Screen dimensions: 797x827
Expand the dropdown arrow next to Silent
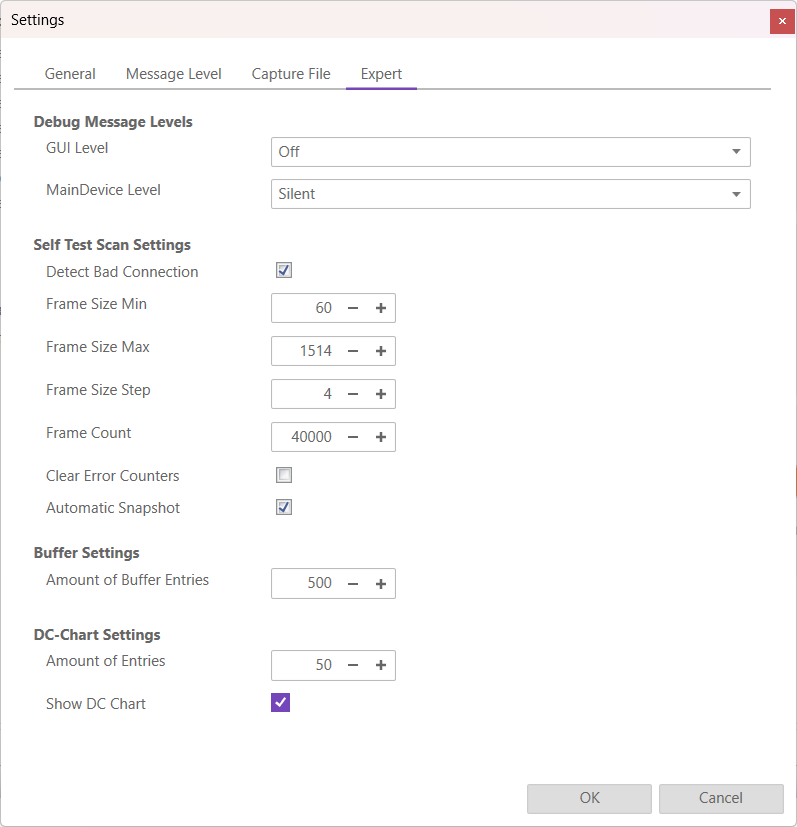737,193
